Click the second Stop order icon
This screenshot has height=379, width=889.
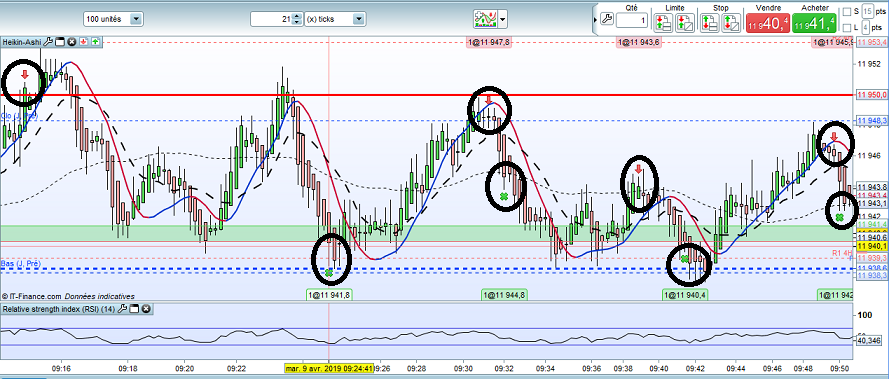[x=730, y=22]
